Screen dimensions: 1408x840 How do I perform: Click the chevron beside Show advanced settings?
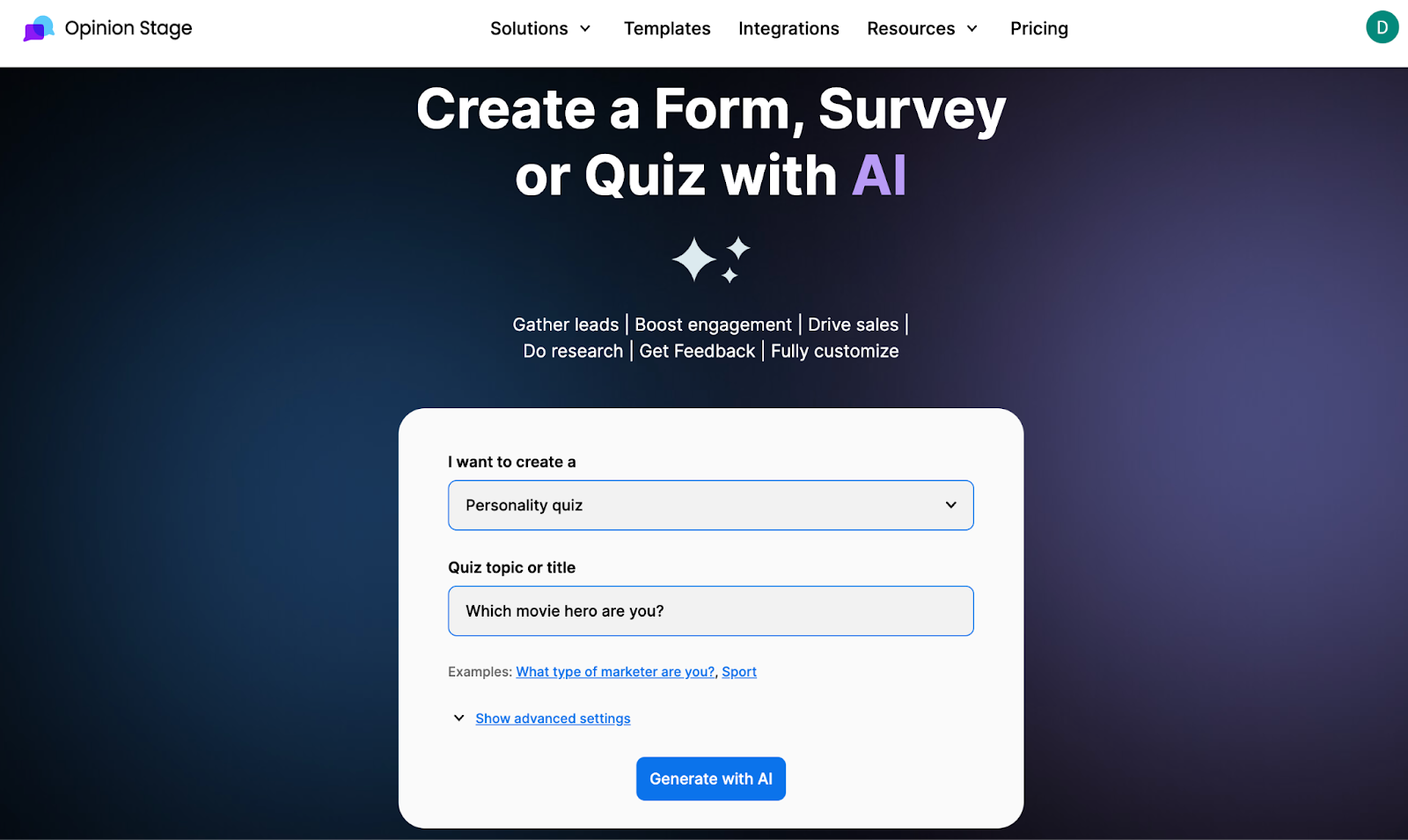click(x=458, y=718)
